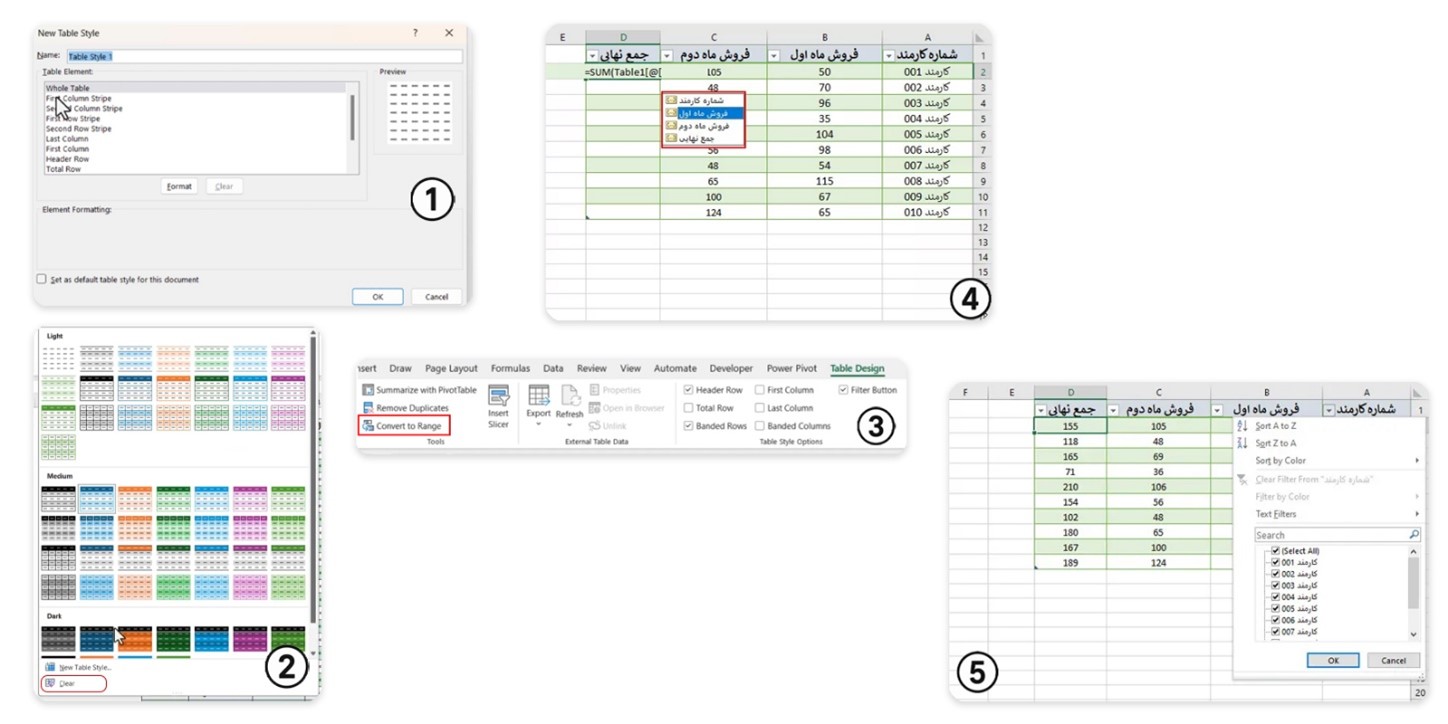Enable the Total Row checkbox

(689, 408)
